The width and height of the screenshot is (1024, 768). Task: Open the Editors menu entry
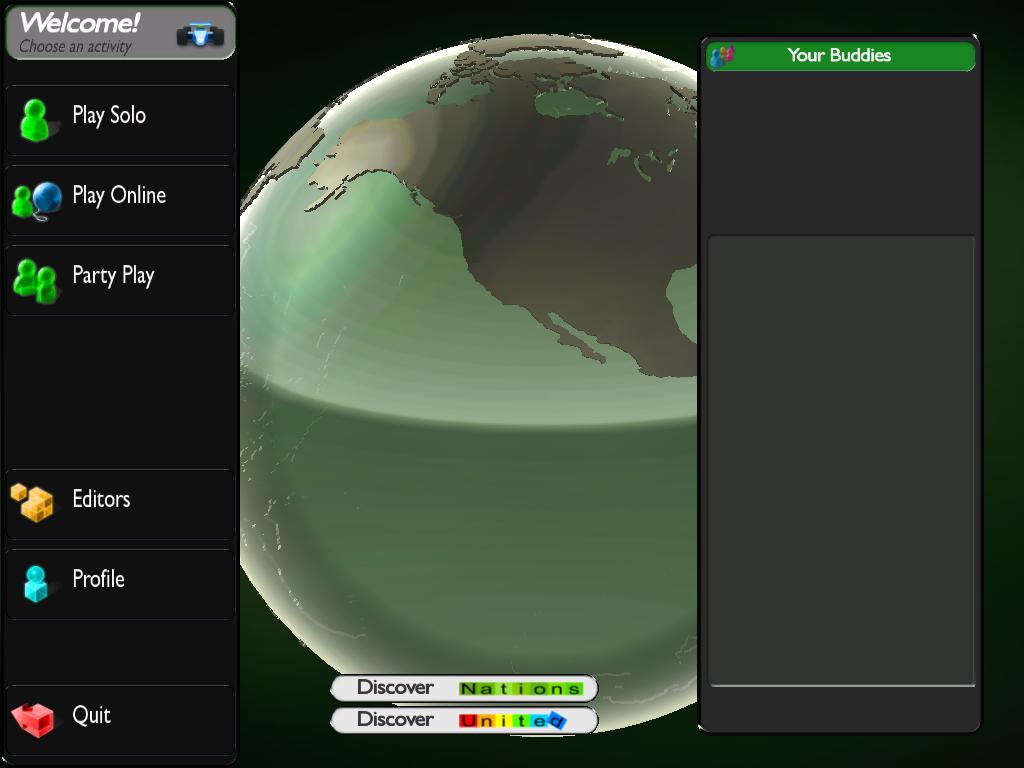[x=101, y=499]
